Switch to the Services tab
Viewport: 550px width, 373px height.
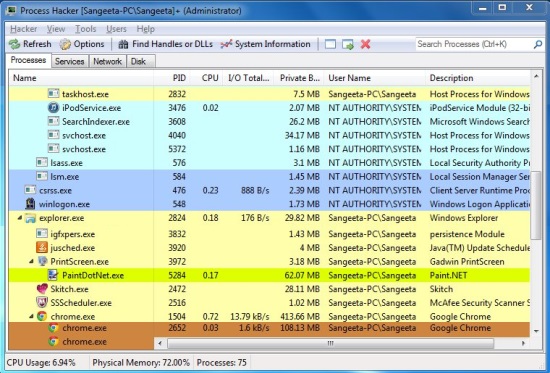[x=69, y=61]
